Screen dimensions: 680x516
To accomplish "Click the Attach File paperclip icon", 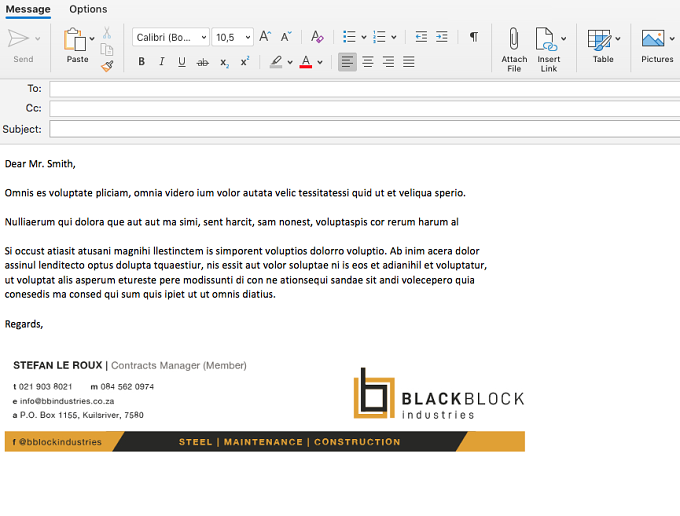I will click(x=514, y=39).
